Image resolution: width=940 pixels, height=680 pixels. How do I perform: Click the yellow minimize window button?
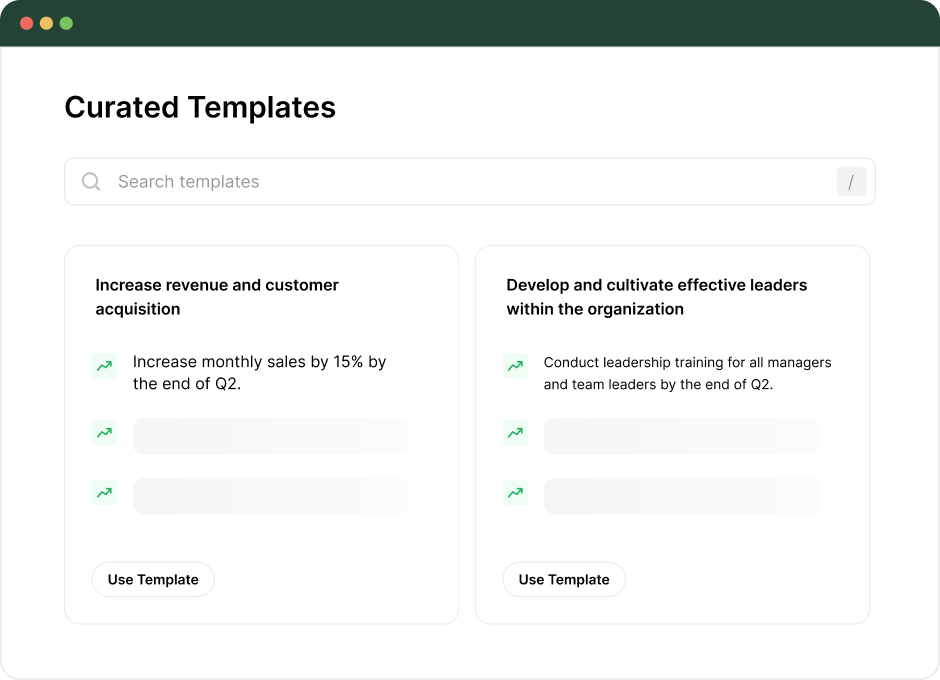pos(46,23)
